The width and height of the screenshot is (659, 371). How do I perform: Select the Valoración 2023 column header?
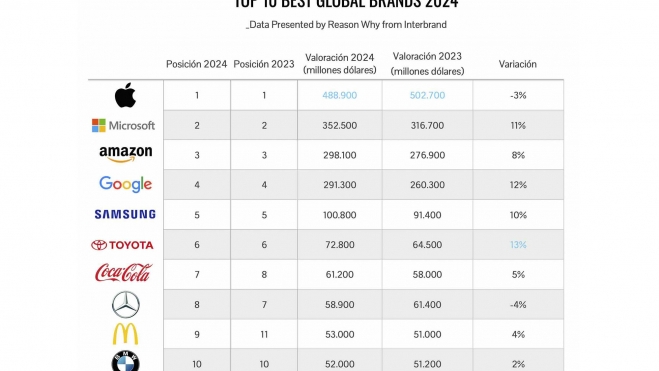(427, 63)
